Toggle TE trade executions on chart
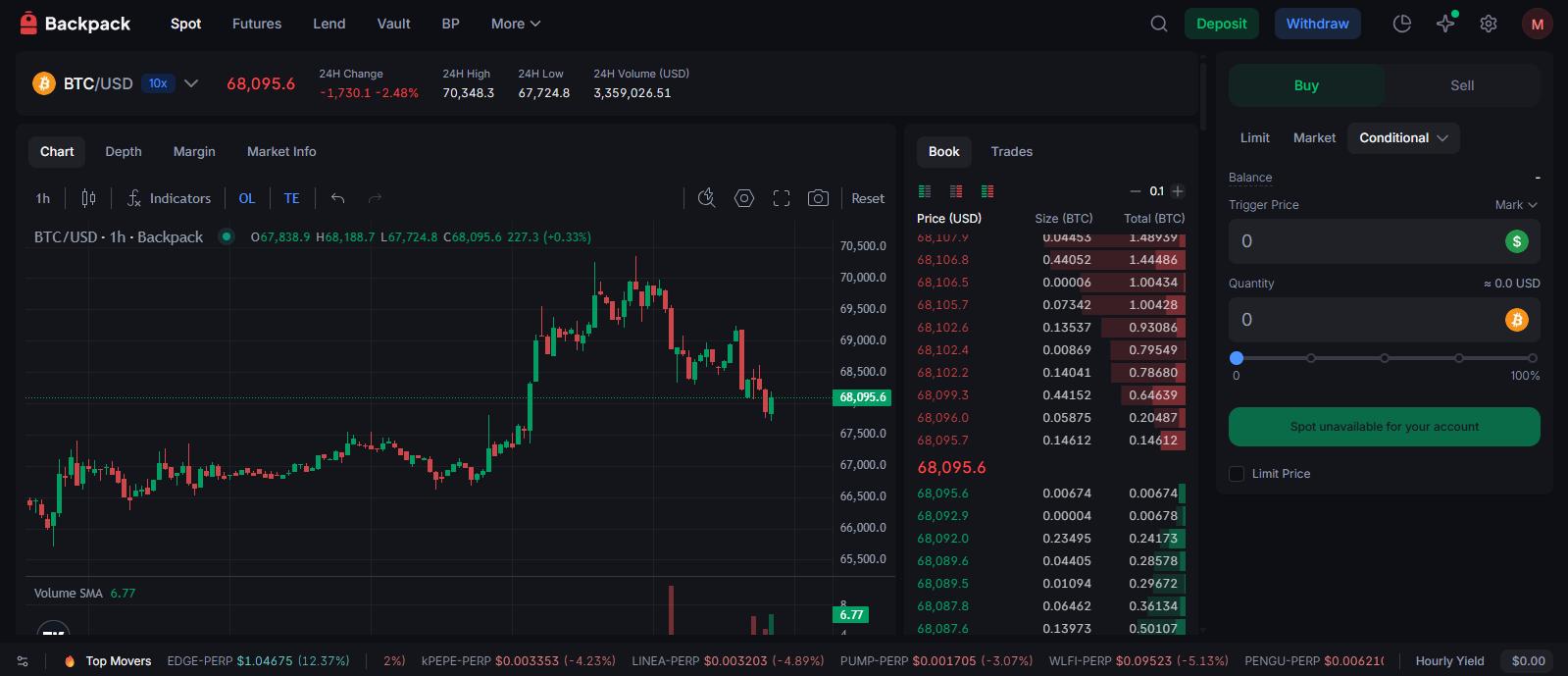The height and width of the screenshot is (676, 1568). click(291, 198)
